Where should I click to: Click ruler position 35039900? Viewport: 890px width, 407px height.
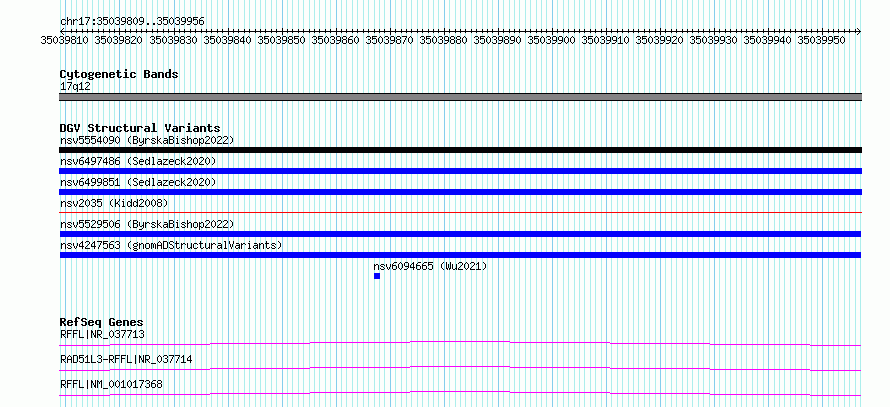tap(552, 40)
